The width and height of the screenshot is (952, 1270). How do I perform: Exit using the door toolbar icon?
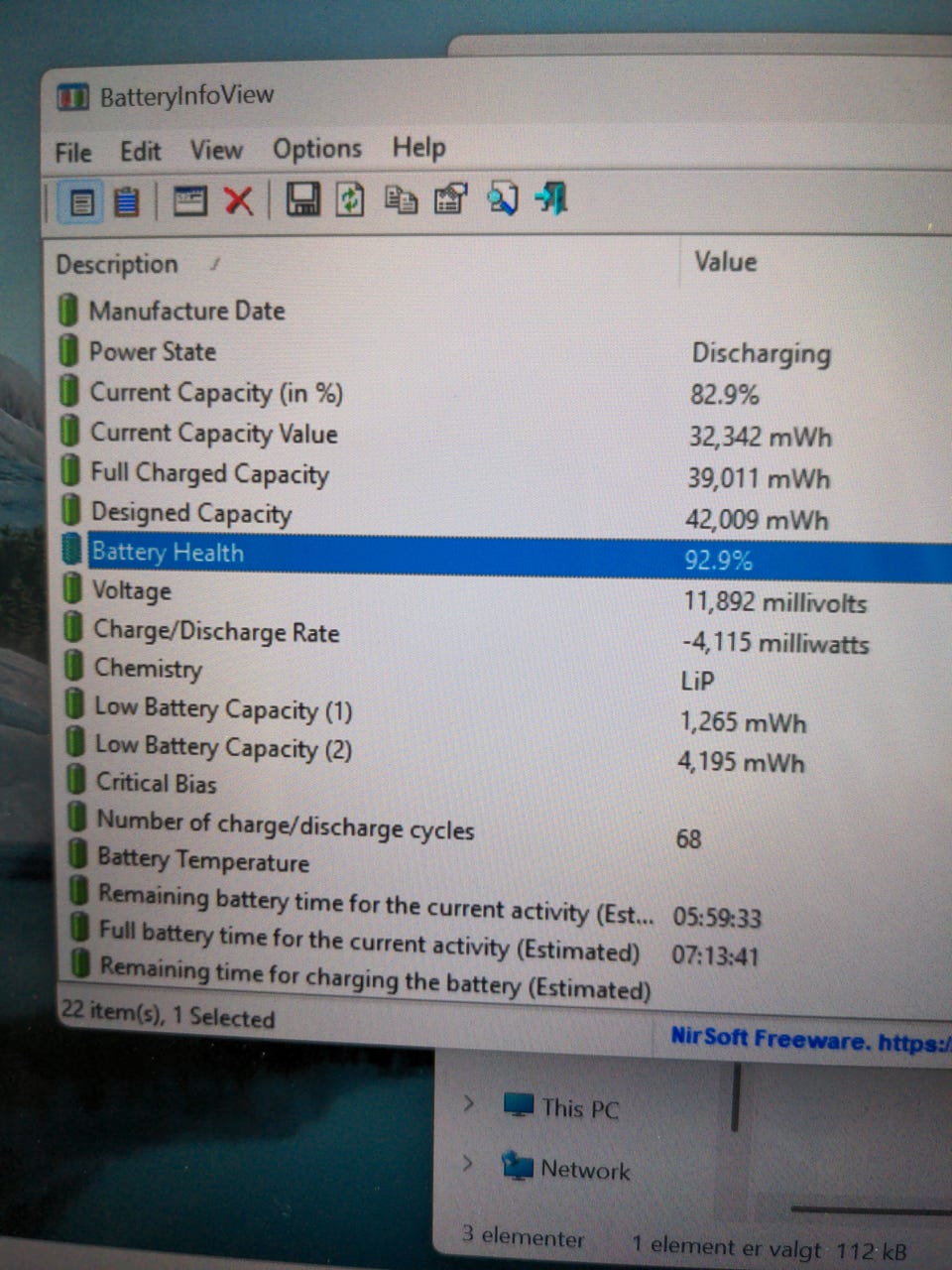coord(551,197)
